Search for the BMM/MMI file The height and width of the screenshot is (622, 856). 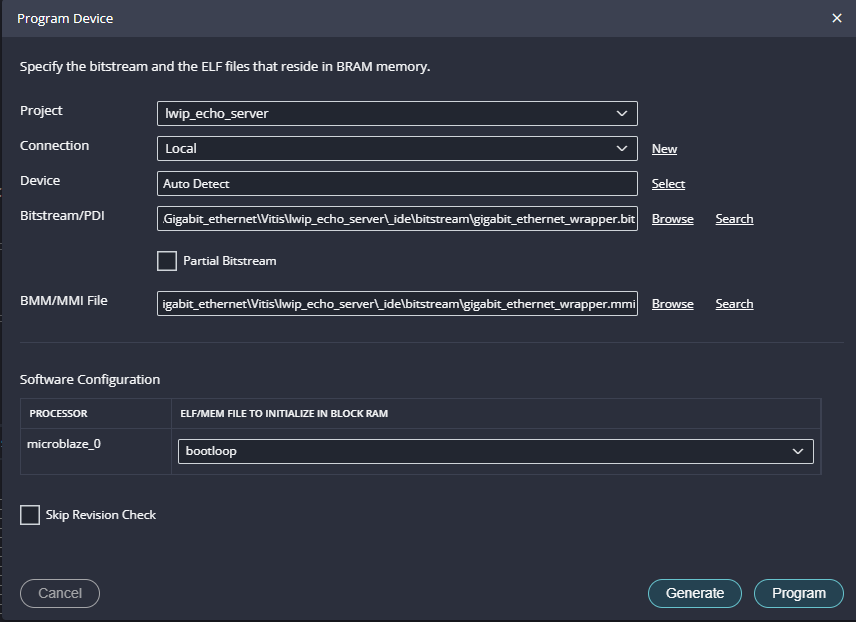pos(734,304)
